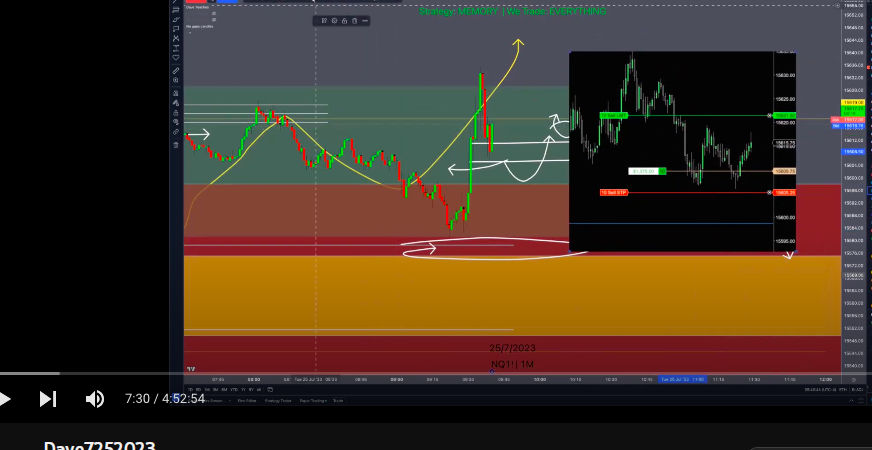Open the Trade tab in bottom panel
Screen dimensions: 872x450
338,400
